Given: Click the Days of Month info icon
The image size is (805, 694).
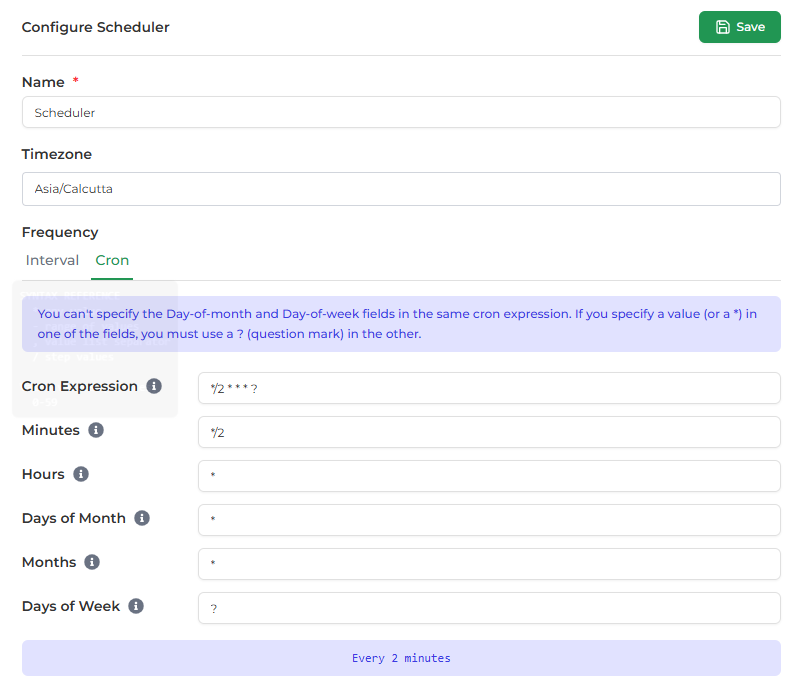Looking at the screenshot, I should pyautogui.click(x=140, y=518).
